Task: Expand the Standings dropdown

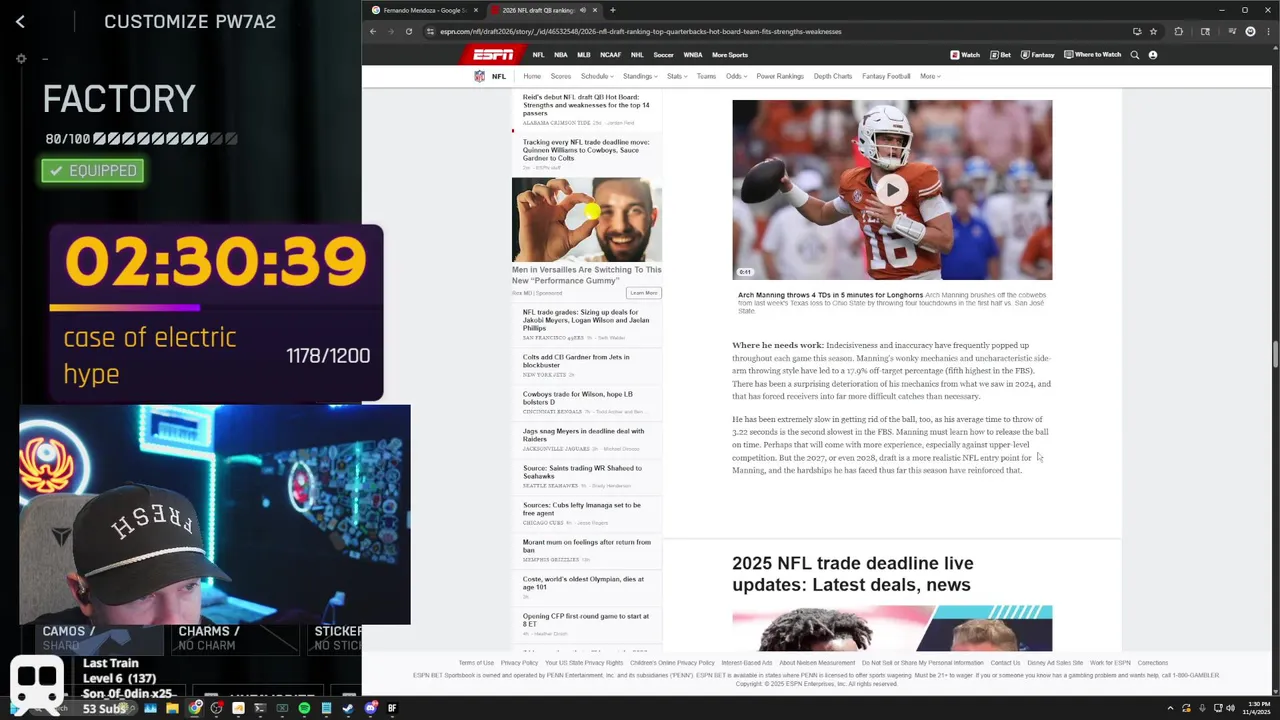Action: pos(640,76)
